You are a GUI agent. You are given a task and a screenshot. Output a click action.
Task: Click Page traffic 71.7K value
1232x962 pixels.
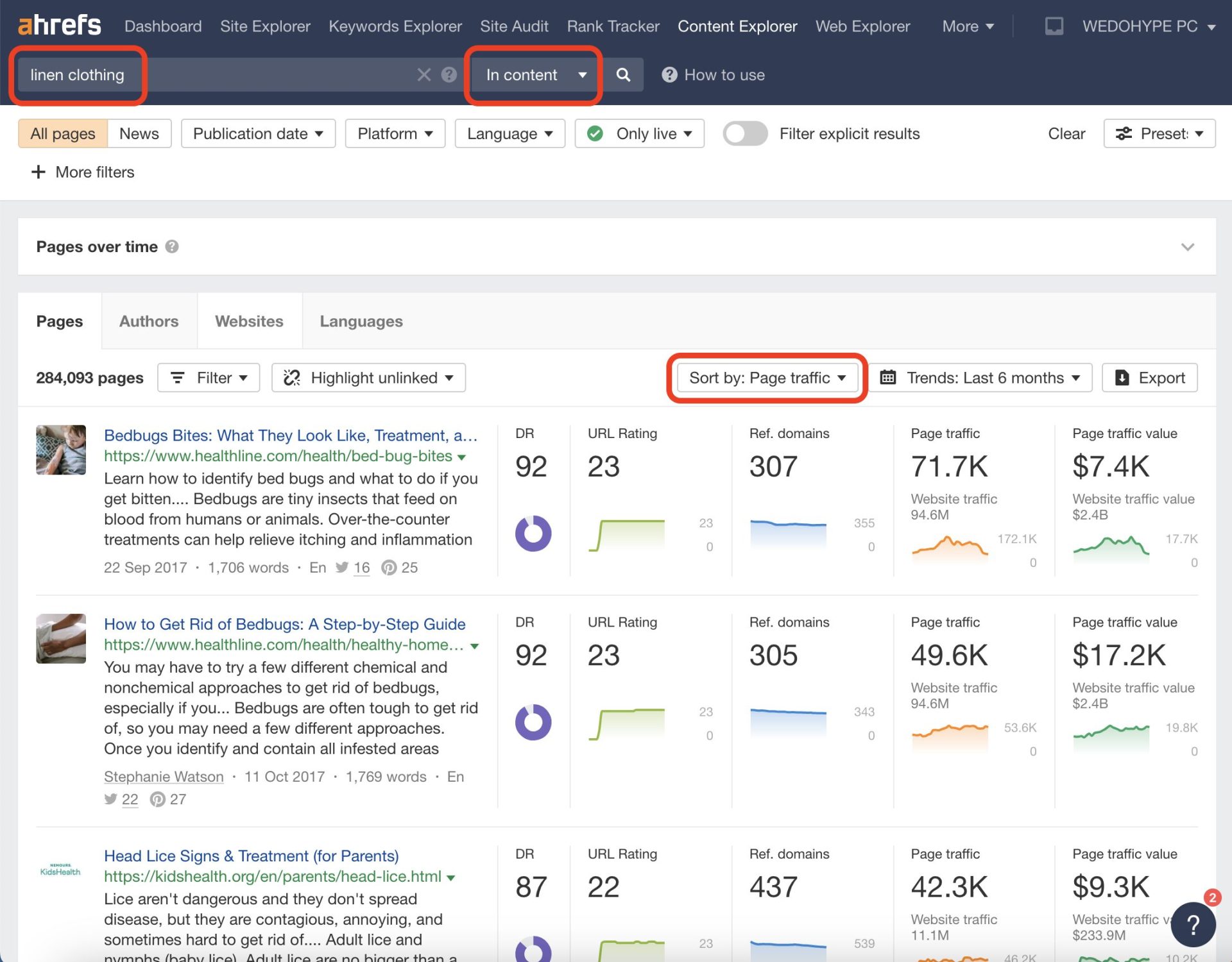[949, 466]
